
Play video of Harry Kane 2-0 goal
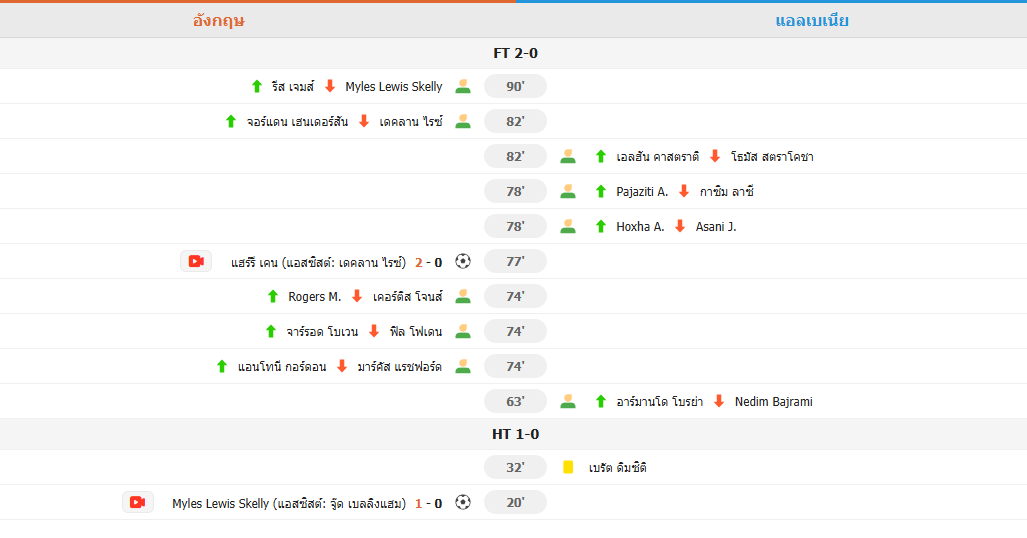(196, 261)
